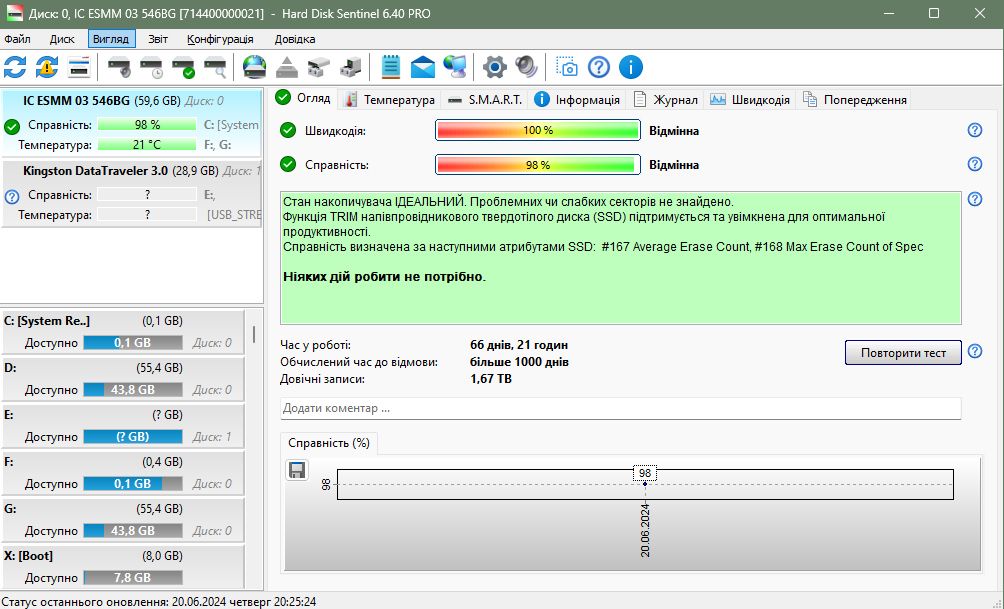This screenshot has width=1004, height=609.
Task: Select the Справність (%) graph tab
Action: (x=329, y=443)
